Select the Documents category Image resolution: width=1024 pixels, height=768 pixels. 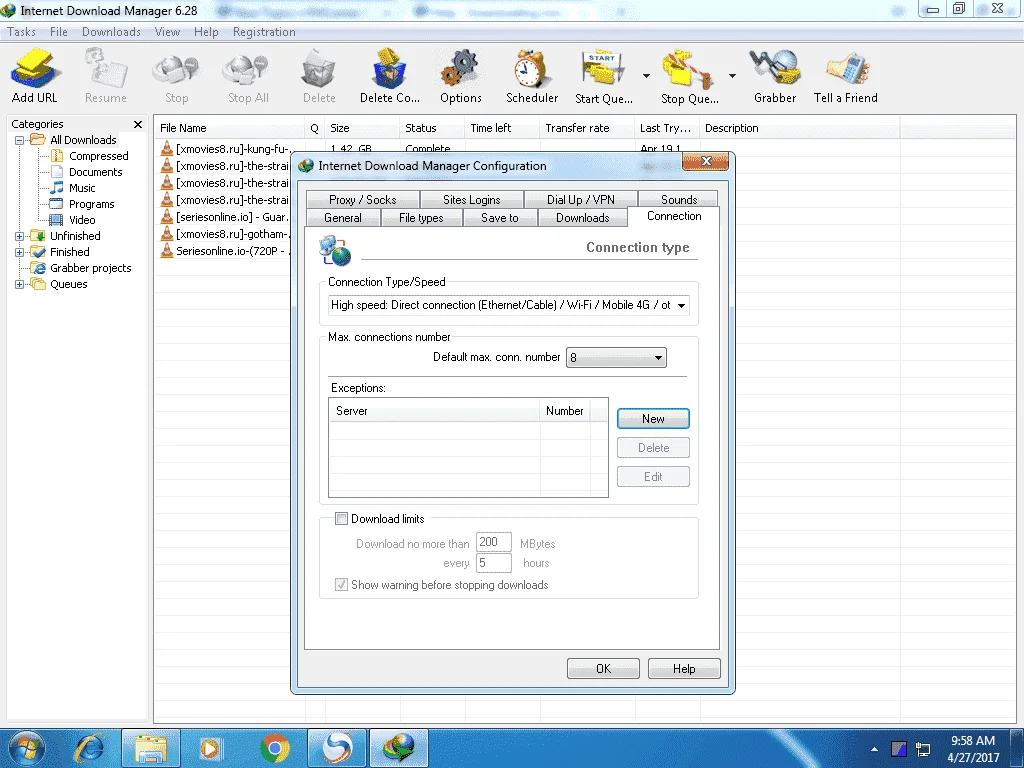click(x=95, y=172)
